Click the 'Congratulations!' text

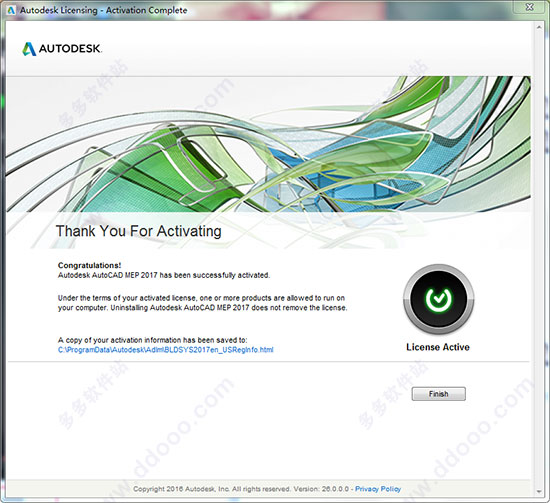coord(89,265)
